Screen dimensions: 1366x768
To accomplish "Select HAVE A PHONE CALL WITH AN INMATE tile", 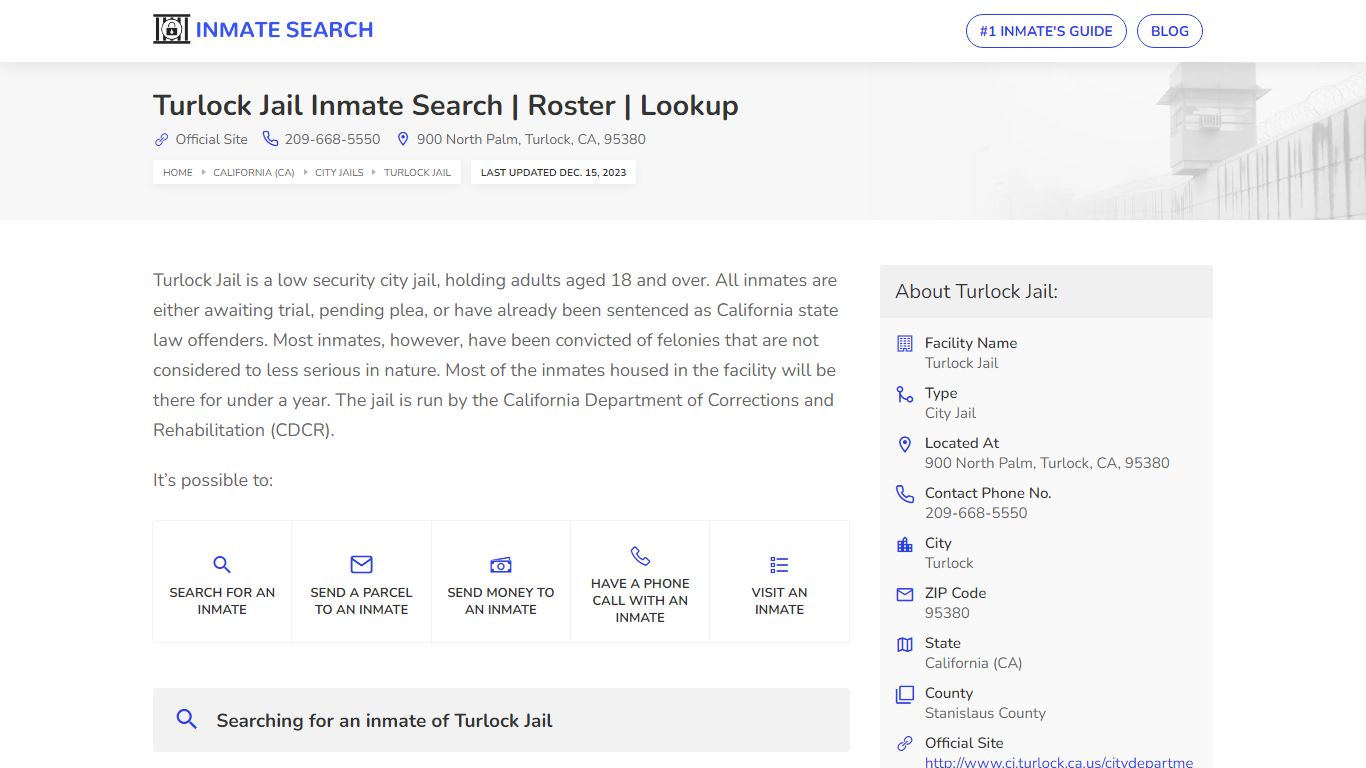I will pyautogui.click(x=640, y=581).
